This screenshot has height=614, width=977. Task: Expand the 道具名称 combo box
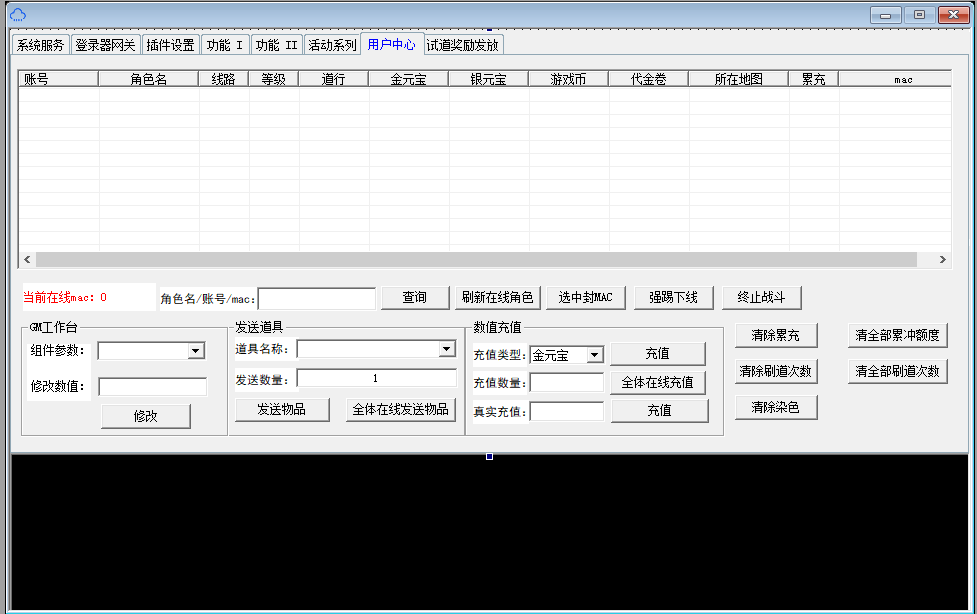click(446, 349)
